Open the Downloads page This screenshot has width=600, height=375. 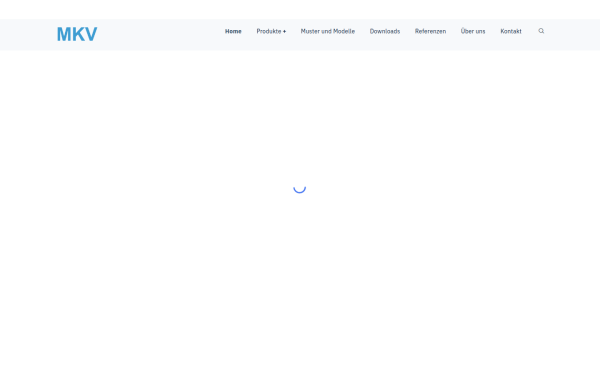pos(385,31)
